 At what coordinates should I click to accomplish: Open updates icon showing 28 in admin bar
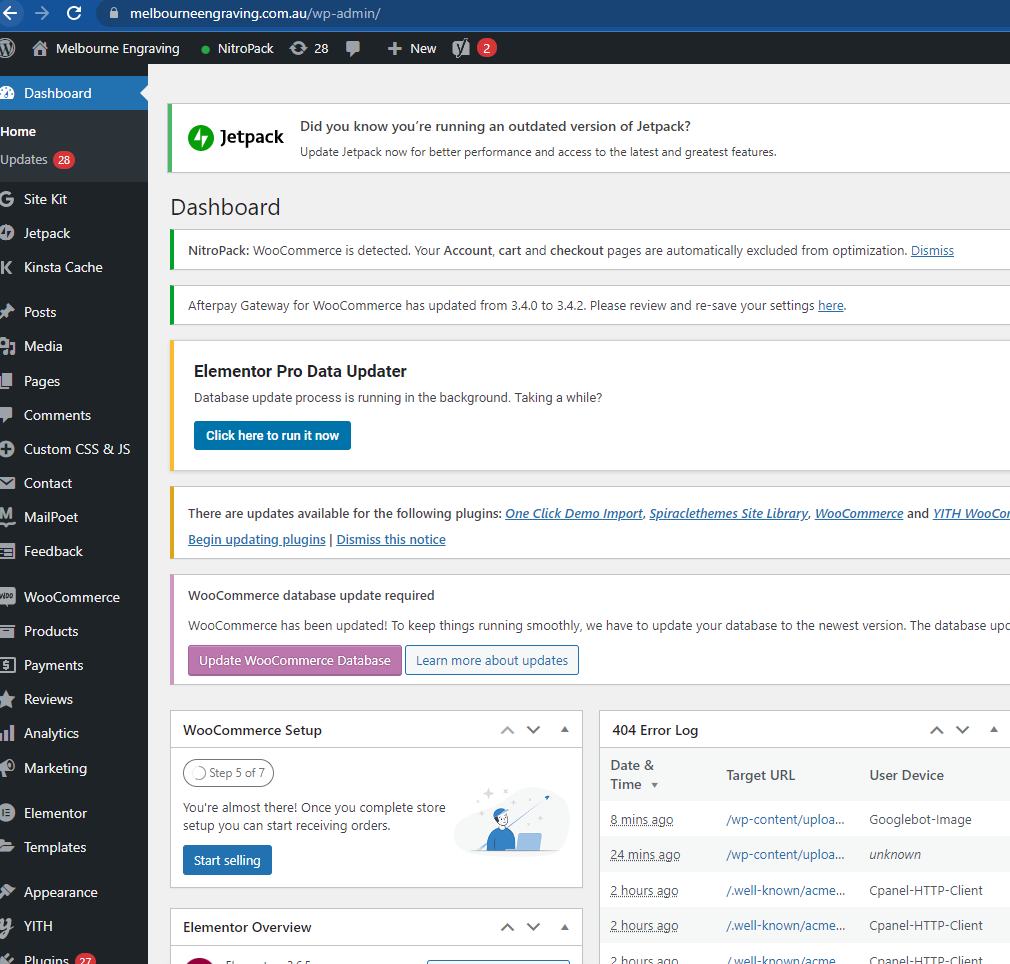[309, 48]
